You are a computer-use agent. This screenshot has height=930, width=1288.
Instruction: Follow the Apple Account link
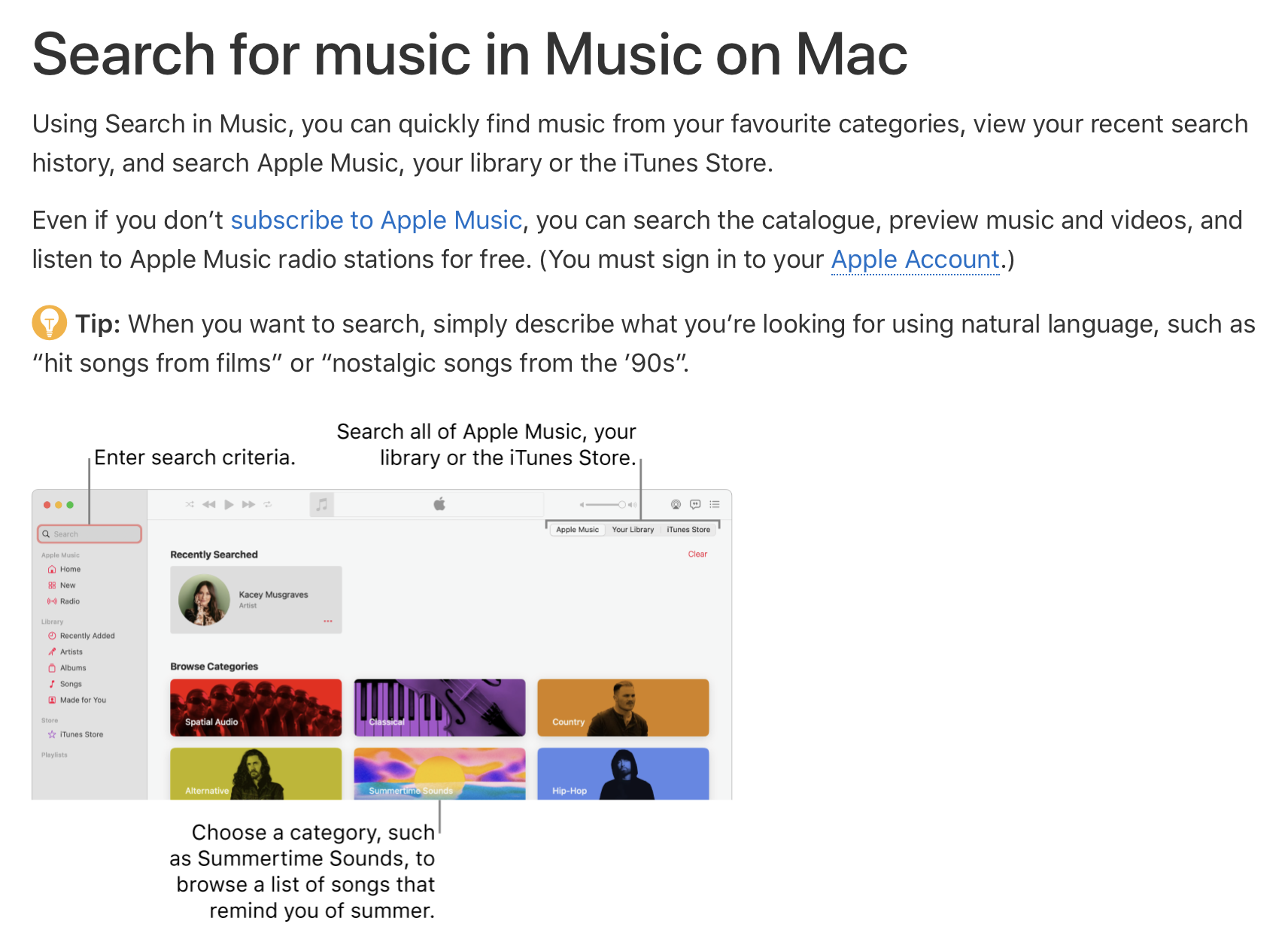pyautogui.click(x=915, y=259)
